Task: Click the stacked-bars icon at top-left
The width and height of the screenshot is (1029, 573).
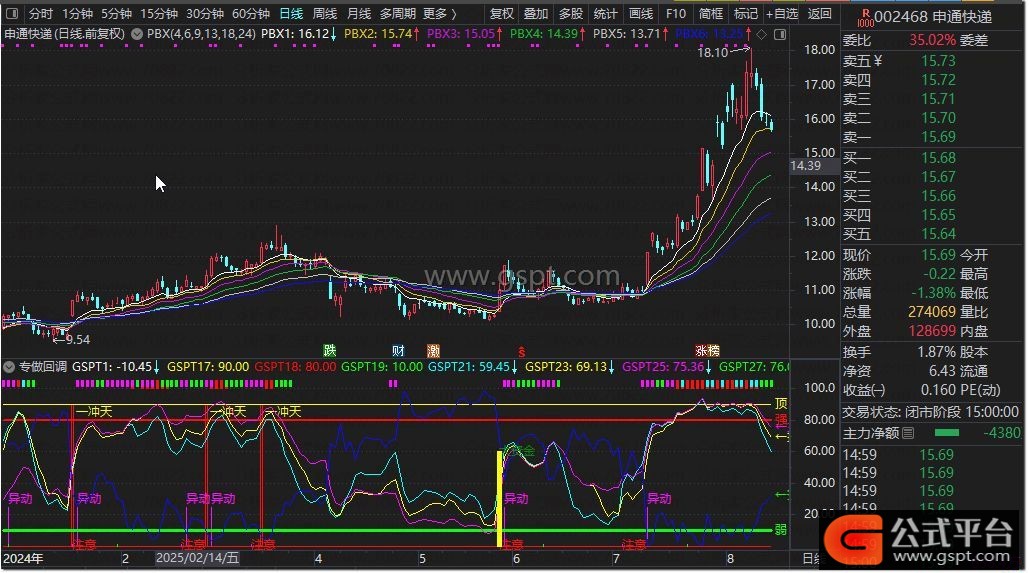Action: coord(11,14)
